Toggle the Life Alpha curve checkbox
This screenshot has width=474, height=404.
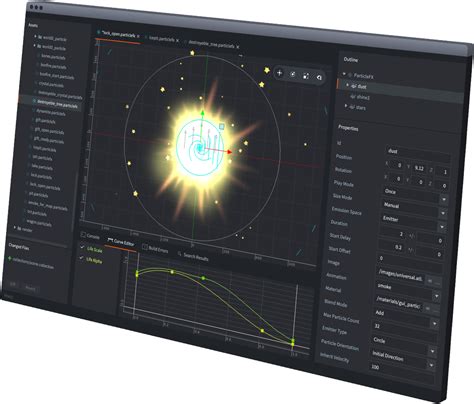click(82, 258)
